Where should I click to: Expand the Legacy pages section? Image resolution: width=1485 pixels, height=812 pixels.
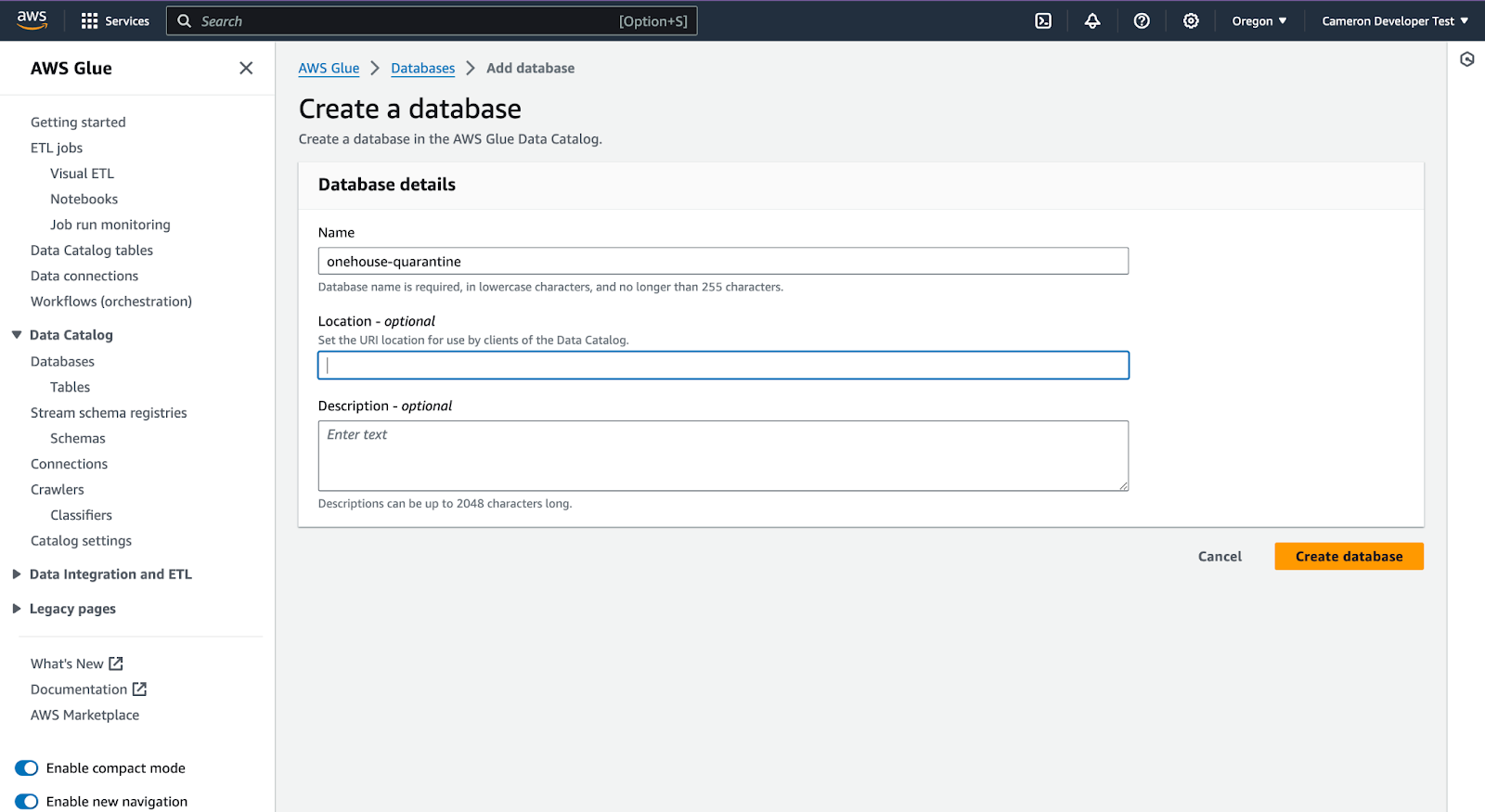[17, 609]
